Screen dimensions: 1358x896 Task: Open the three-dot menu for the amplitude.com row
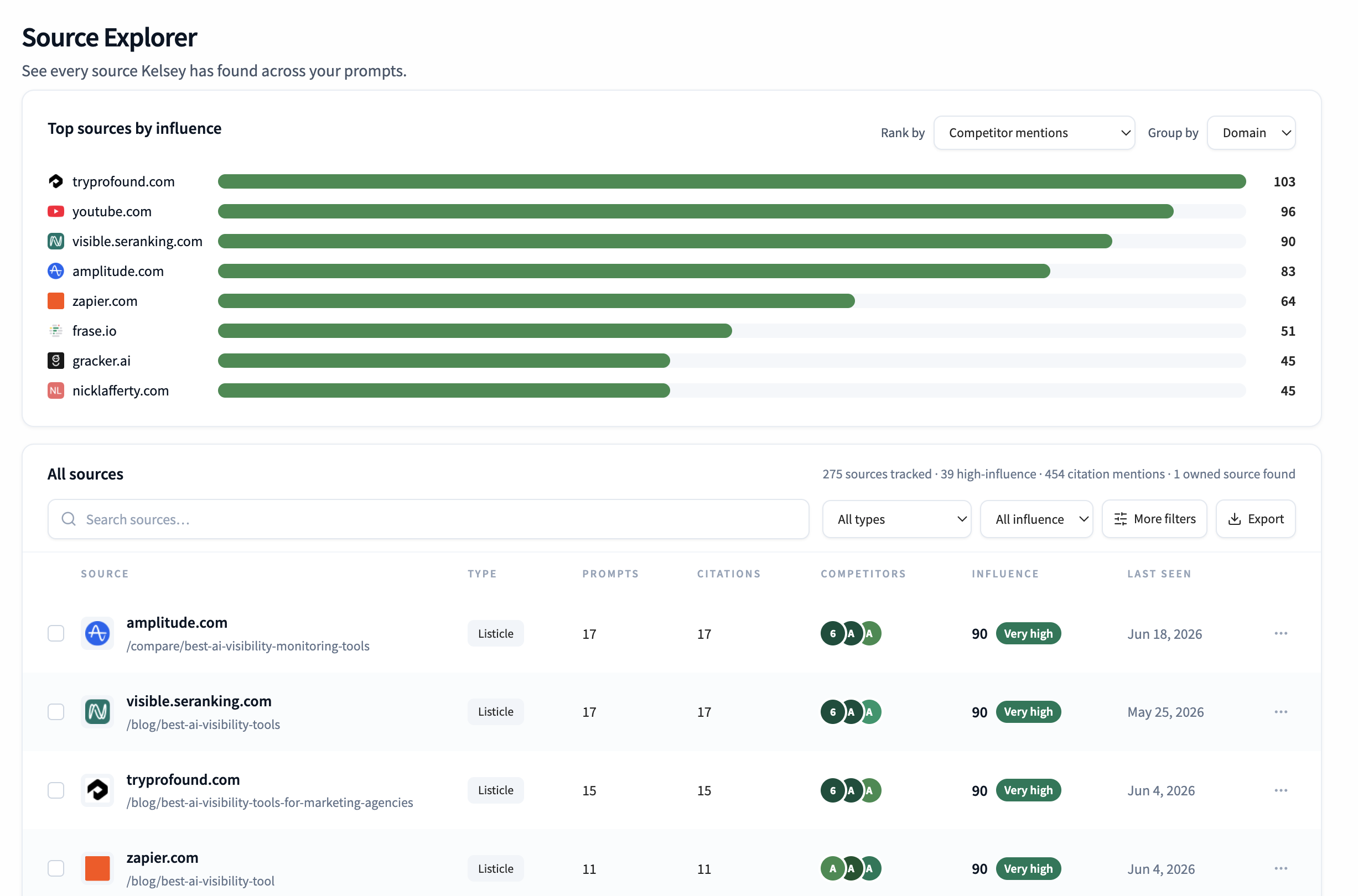pyautogui.click(x=1281, y=634)
